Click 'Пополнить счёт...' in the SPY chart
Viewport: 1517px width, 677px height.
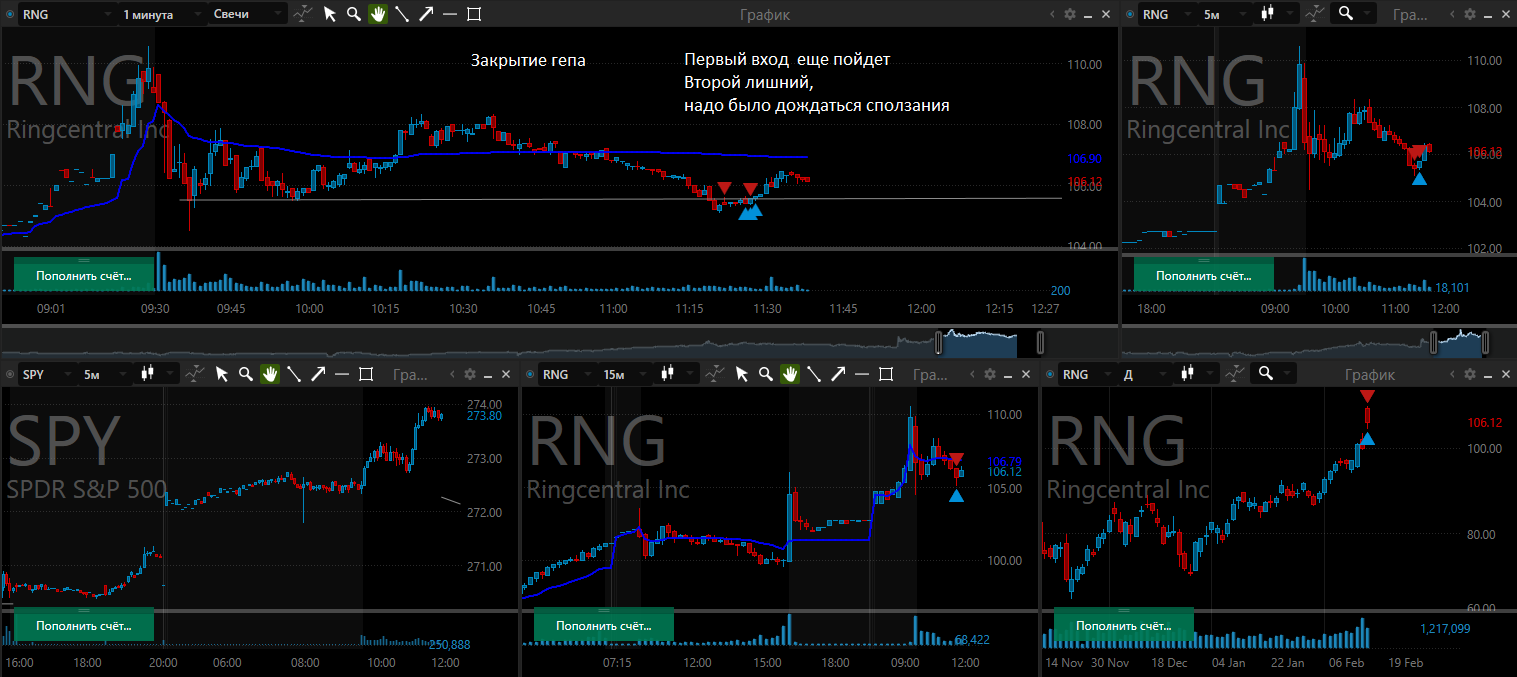click(83, 625)
